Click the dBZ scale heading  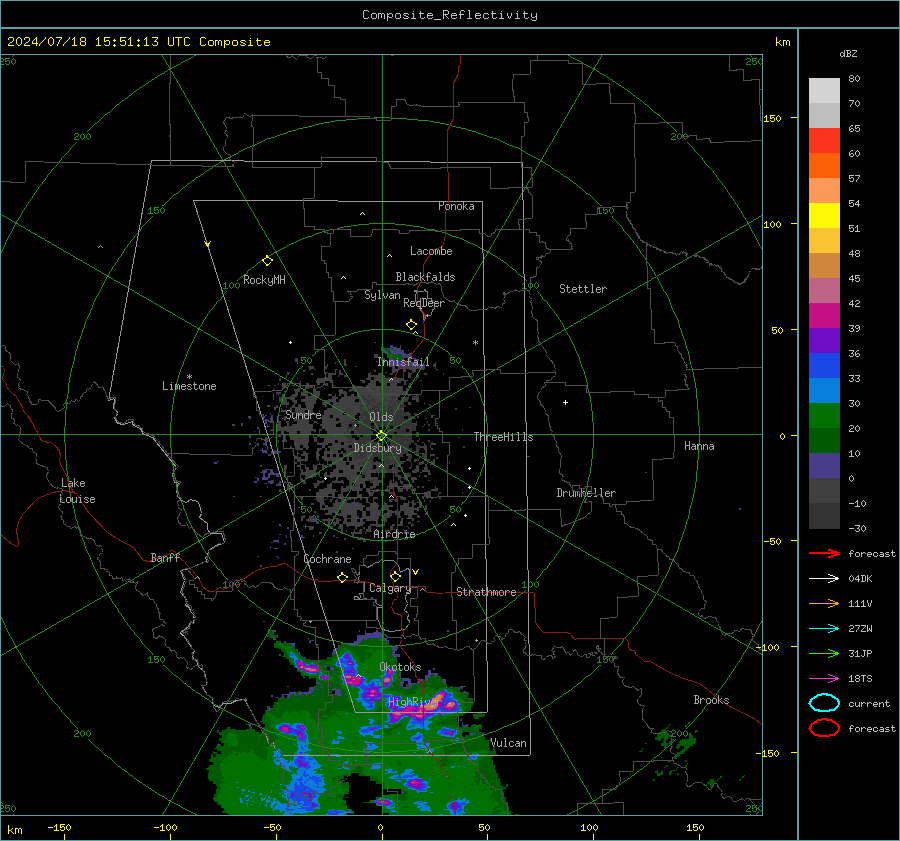848,54
